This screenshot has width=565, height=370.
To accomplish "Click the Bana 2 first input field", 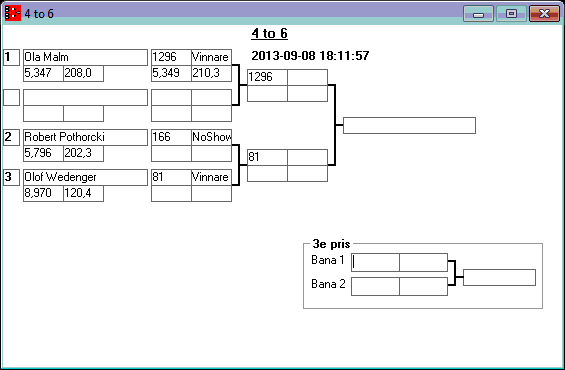I will [x=375, y=286].
